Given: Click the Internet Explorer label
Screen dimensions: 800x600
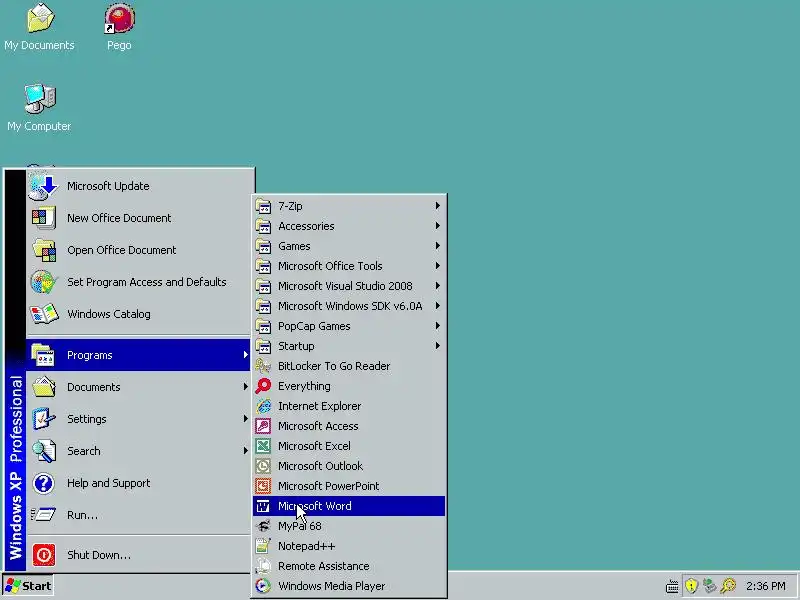Looking at the screenshot, I should [x=319, y=406].
